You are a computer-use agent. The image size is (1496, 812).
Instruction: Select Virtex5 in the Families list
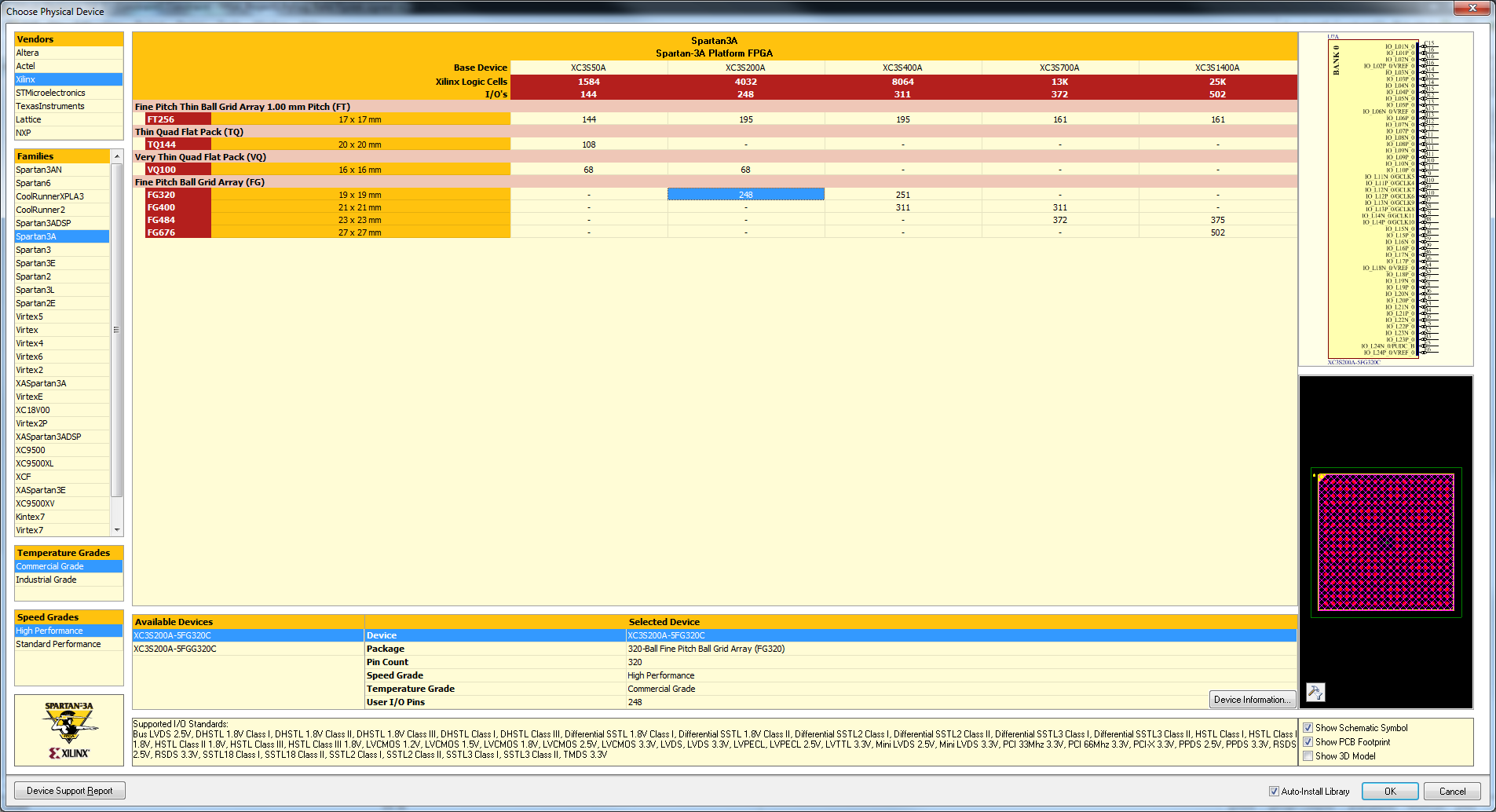pyautogui.click(x=29, y=316)
